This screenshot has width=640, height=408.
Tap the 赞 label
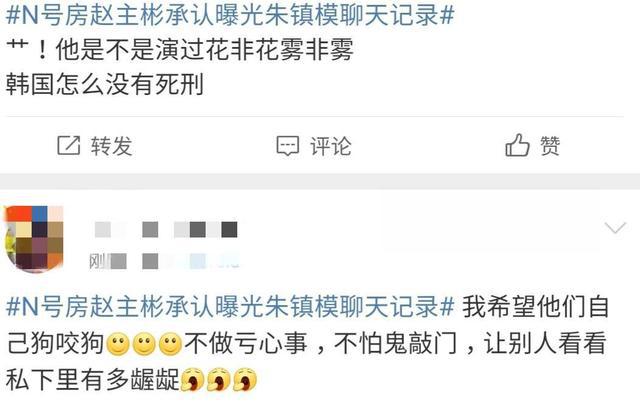(x=550, y=145)
